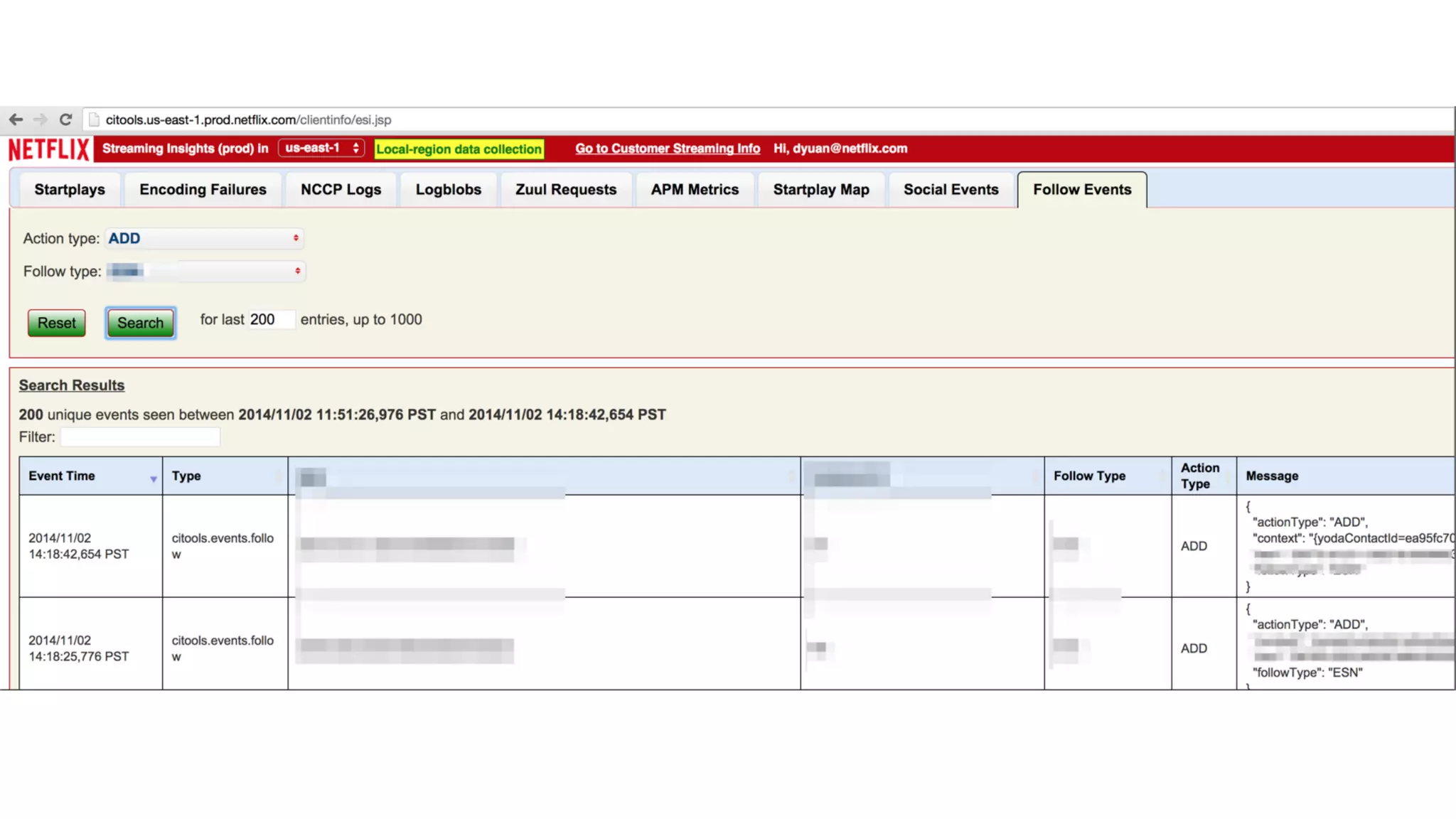Click the Local-region data collection badge

[x=459, y=149]
